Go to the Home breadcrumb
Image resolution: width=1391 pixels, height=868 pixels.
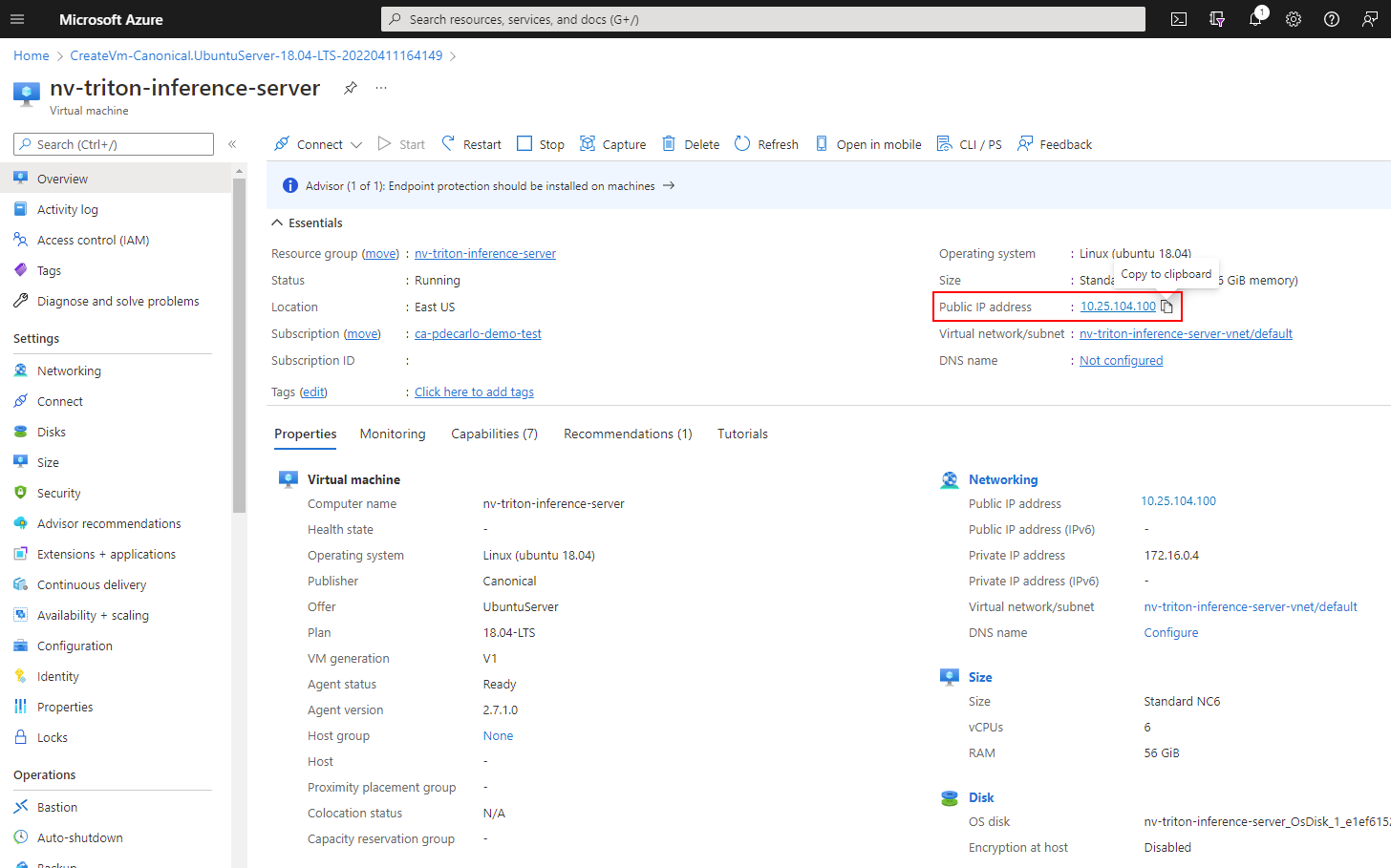[32, 55]
